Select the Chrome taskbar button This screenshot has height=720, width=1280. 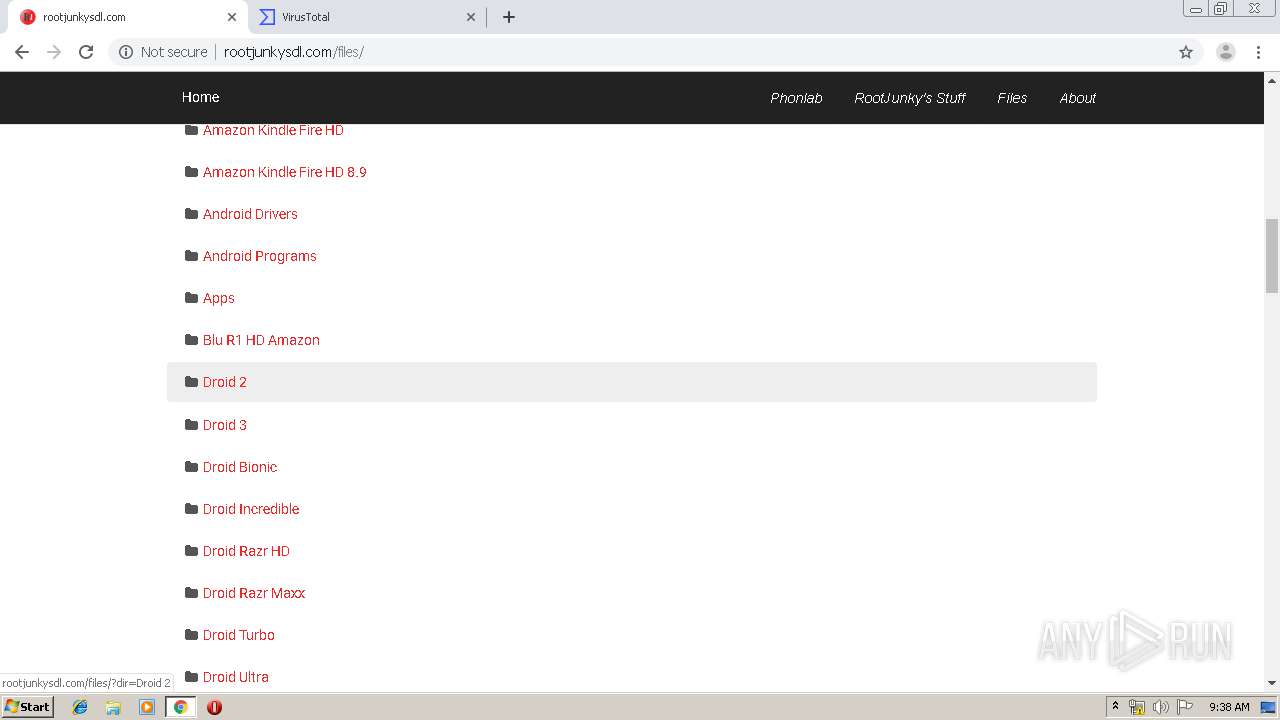point(180,707)
